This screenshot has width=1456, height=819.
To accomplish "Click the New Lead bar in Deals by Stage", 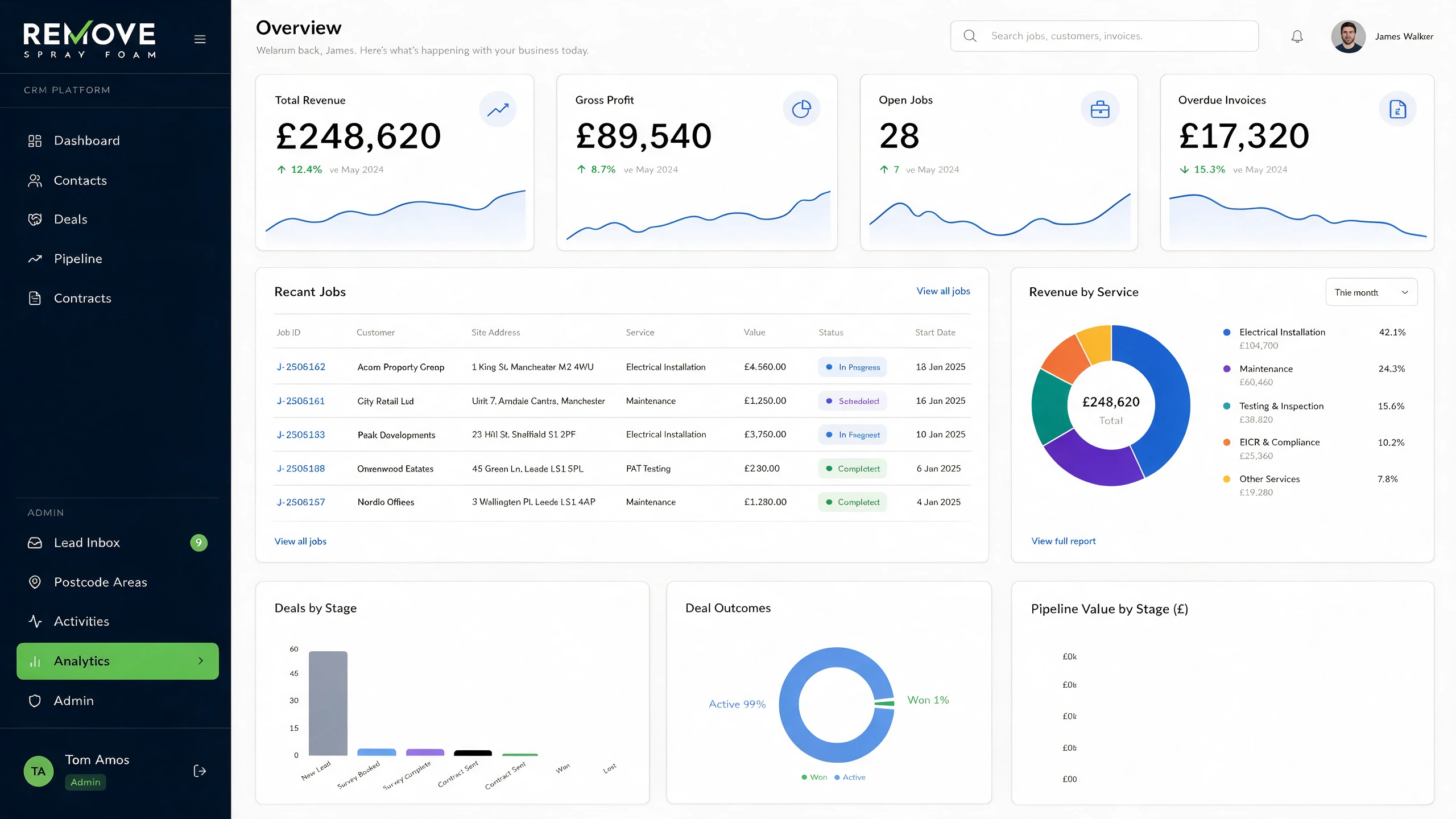I will pyautogui.click(x=328, y=703).
